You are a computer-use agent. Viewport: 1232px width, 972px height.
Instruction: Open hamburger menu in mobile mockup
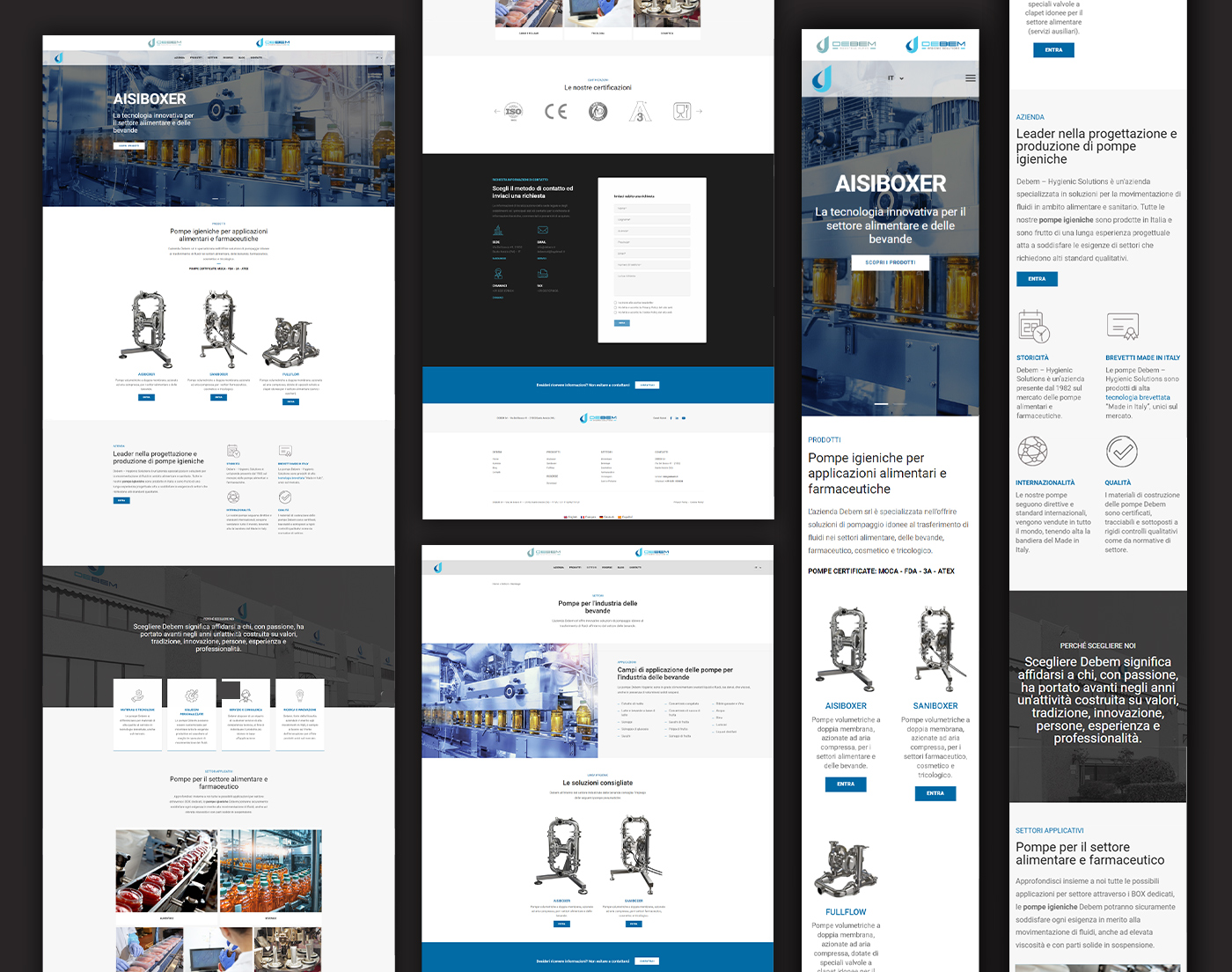click(970, 78)
